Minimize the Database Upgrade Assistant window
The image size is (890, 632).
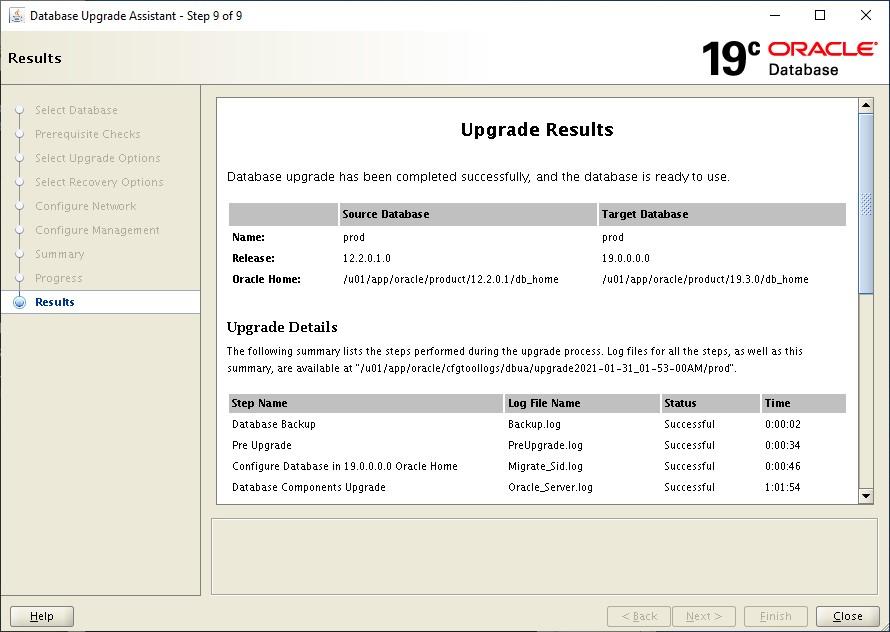click(775, 15)
